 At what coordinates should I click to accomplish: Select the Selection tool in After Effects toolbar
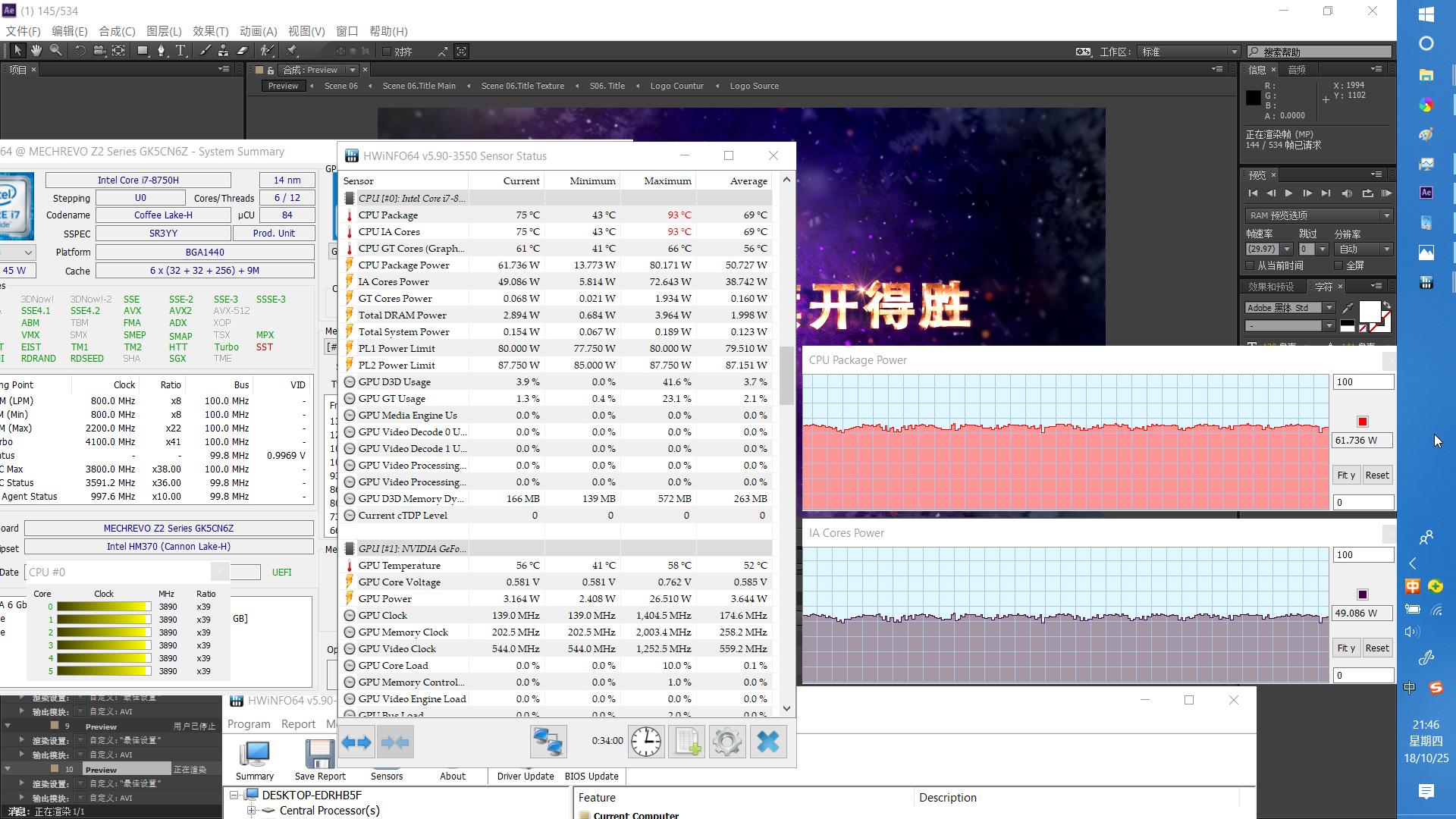[x=18, y=51]
